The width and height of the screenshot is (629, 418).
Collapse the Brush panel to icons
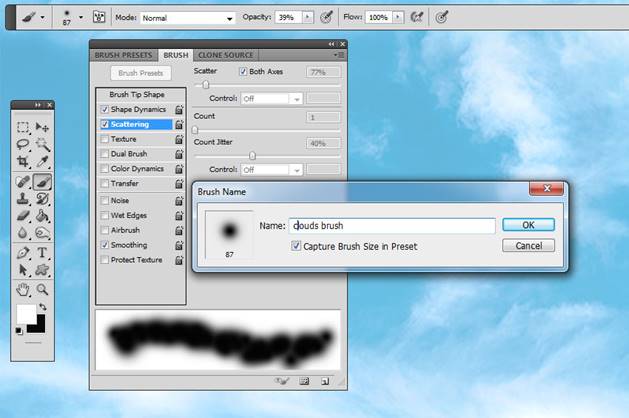click(331, 44)
